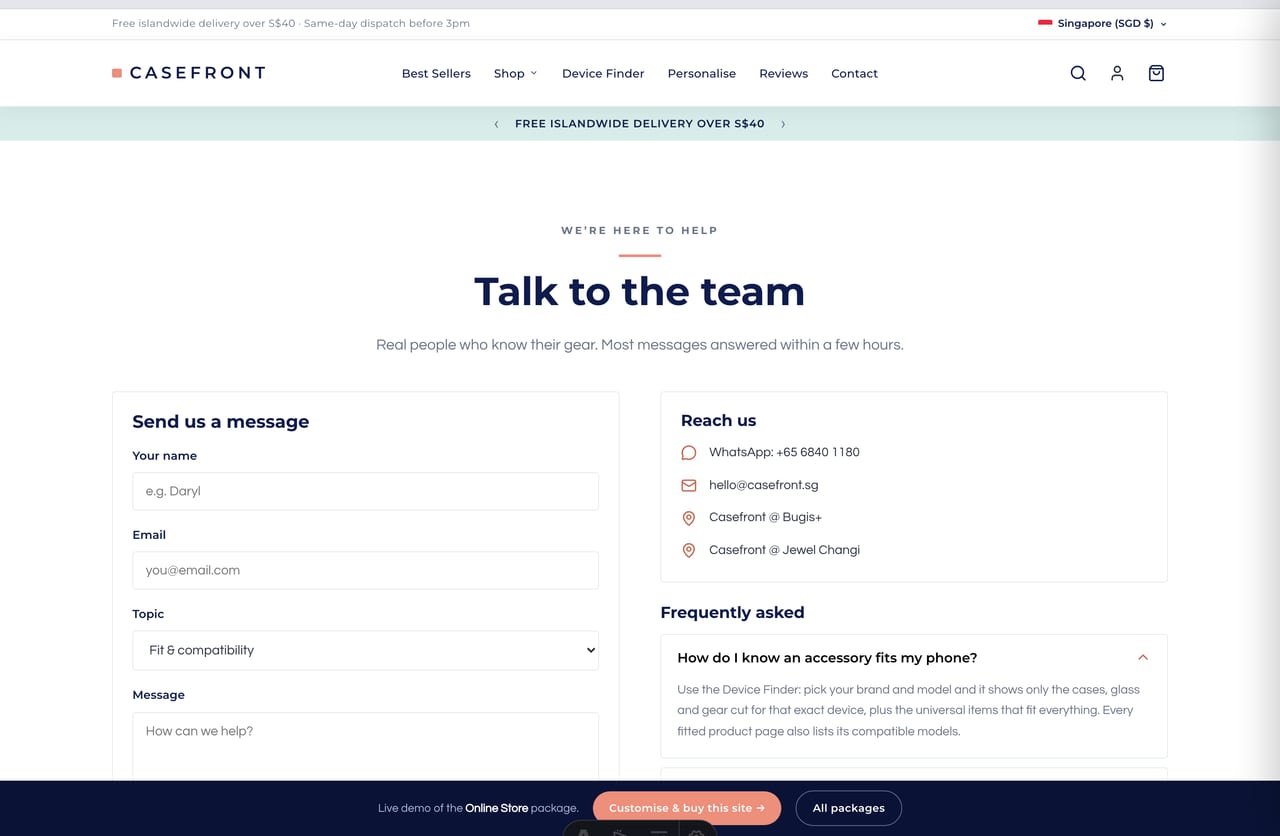
Task: Open the account user icon
Action: pyautogui.click(x=1117, y=73)
